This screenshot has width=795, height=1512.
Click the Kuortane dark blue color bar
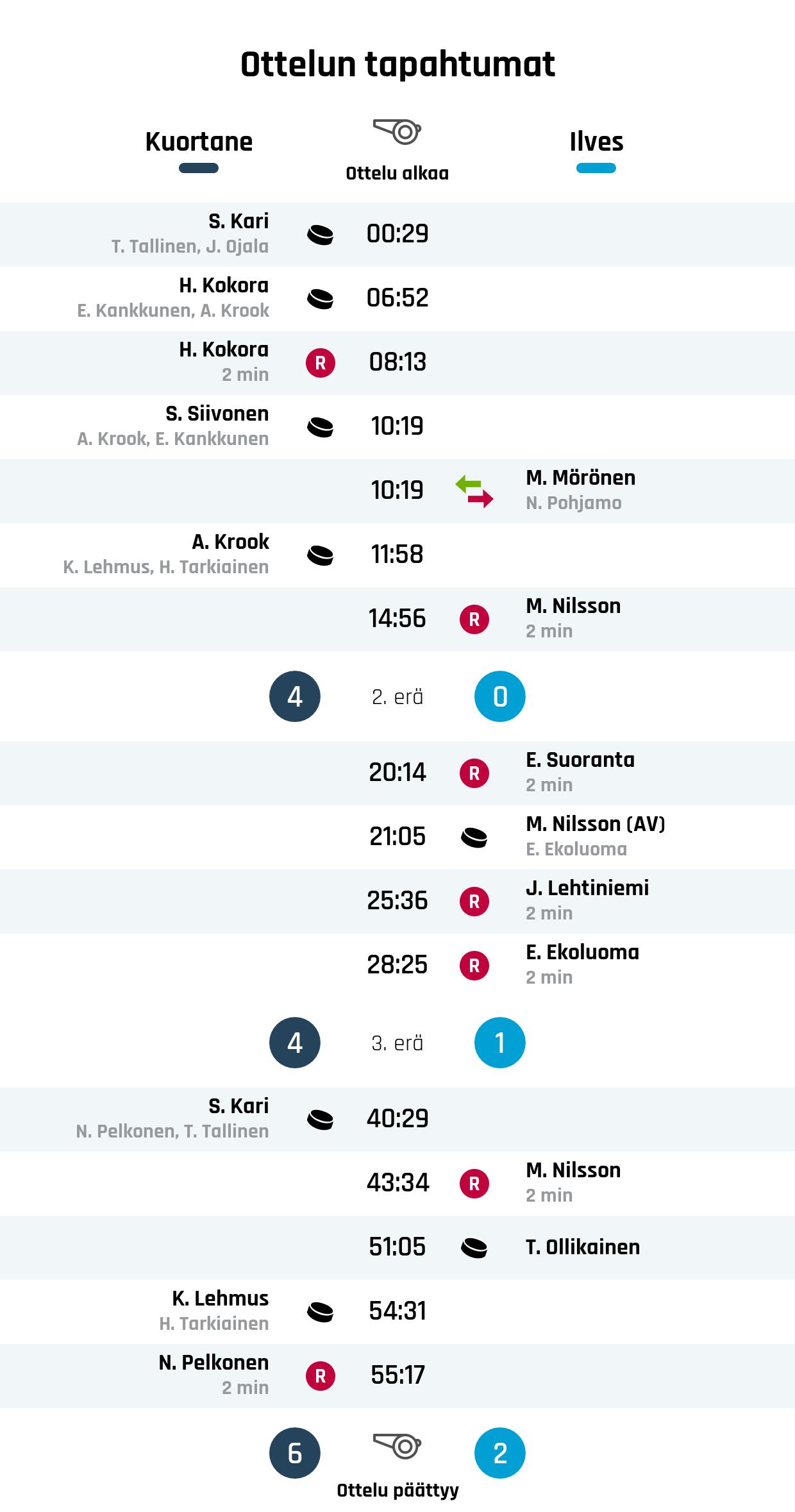199,169
